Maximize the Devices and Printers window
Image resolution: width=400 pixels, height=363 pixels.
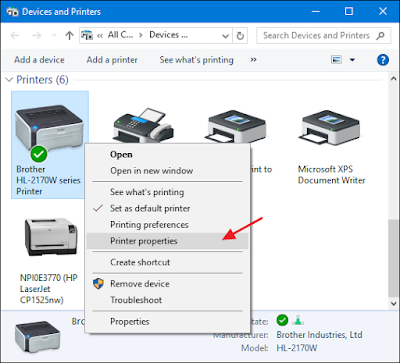pyautogui.click(x=349, y=12)
